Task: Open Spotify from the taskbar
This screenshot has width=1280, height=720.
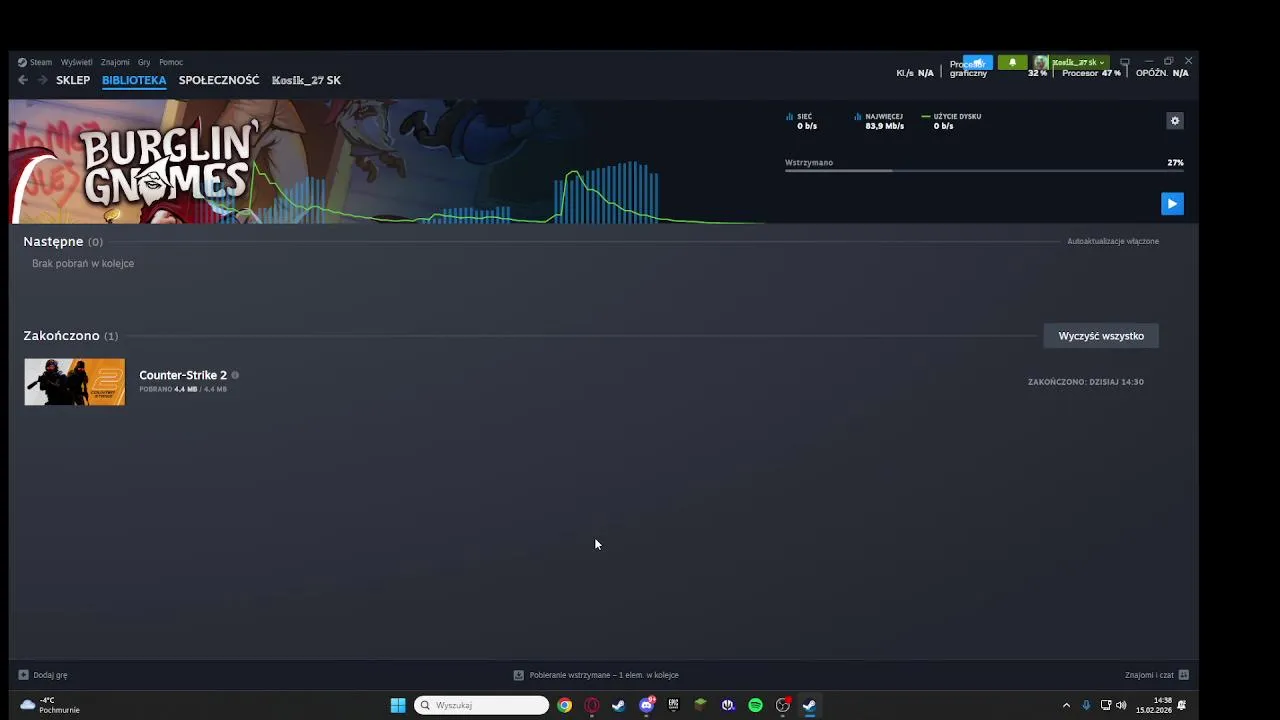Action: point(755,705)
